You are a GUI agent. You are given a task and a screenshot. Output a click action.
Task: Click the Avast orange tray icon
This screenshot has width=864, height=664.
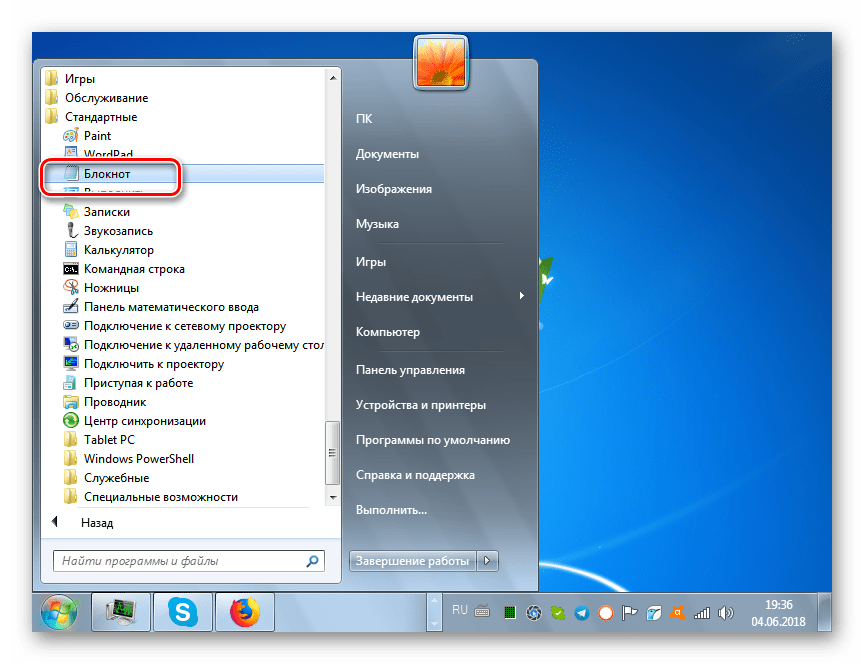(x=677, y=612)
